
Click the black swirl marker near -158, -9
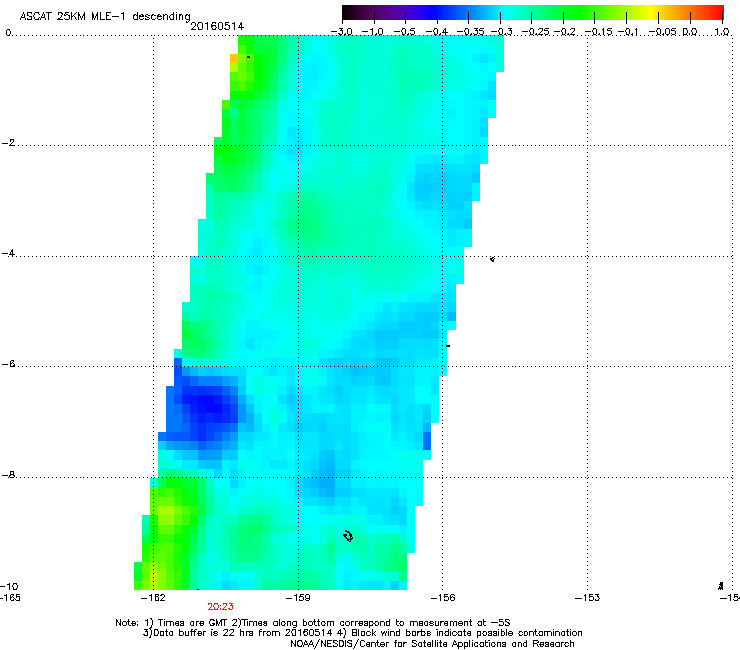point(348,536)
